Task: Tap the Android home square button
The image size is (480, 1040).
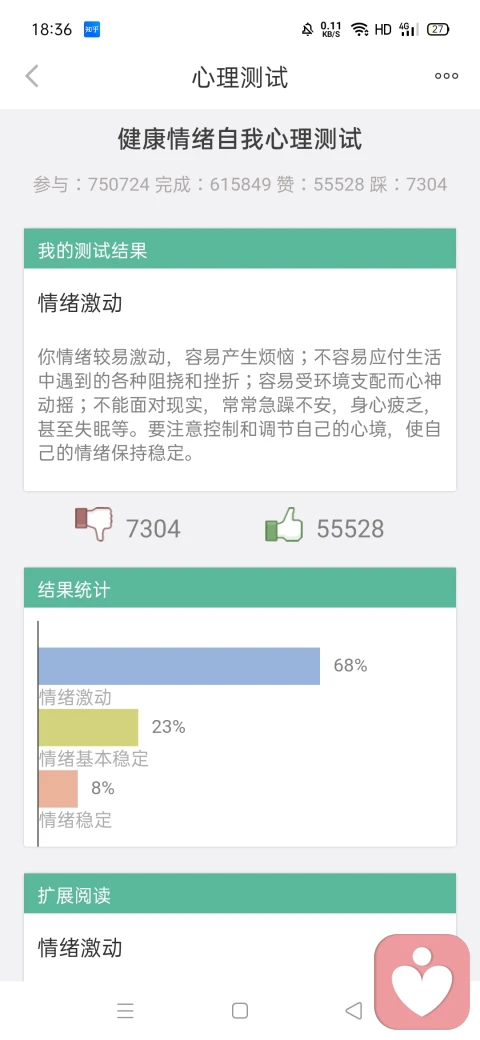Action: coord(240,1011)
